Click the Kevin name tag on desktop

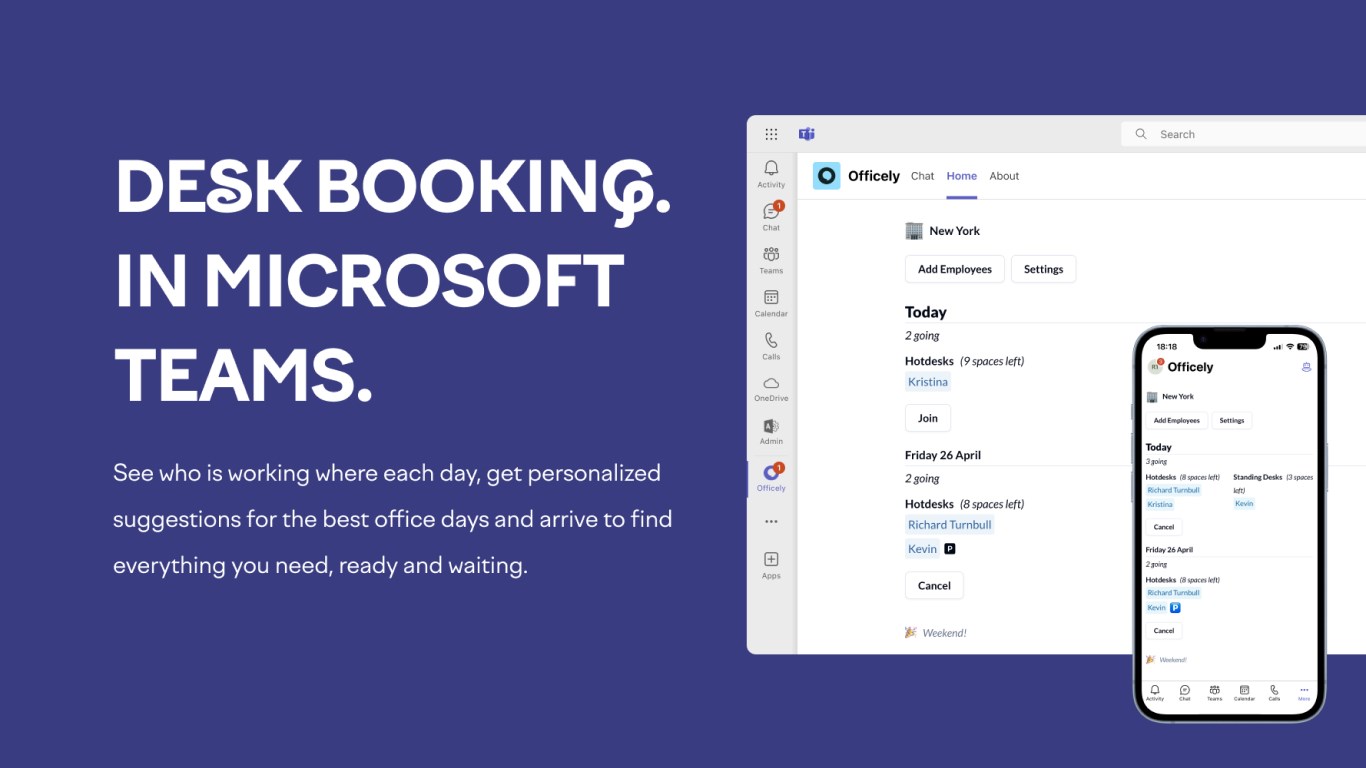click(x=922, y=549)
